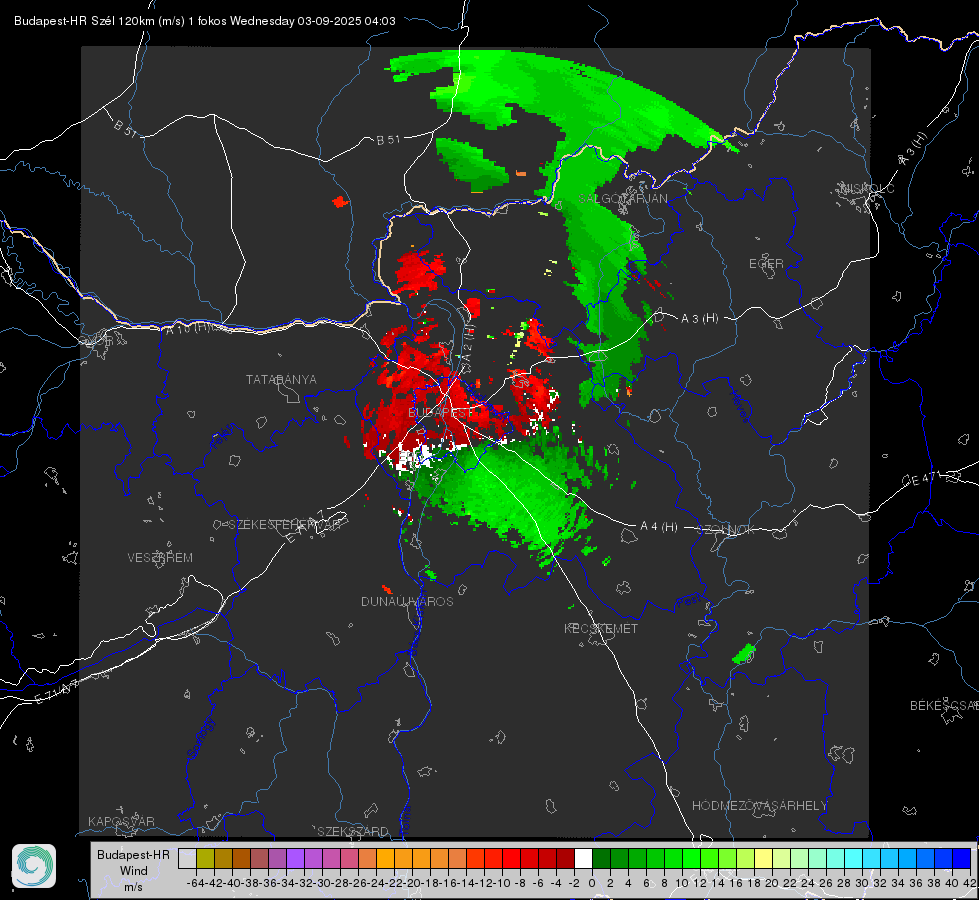
Task: Click the 'Heves' county label
Action: coord(739,406)
